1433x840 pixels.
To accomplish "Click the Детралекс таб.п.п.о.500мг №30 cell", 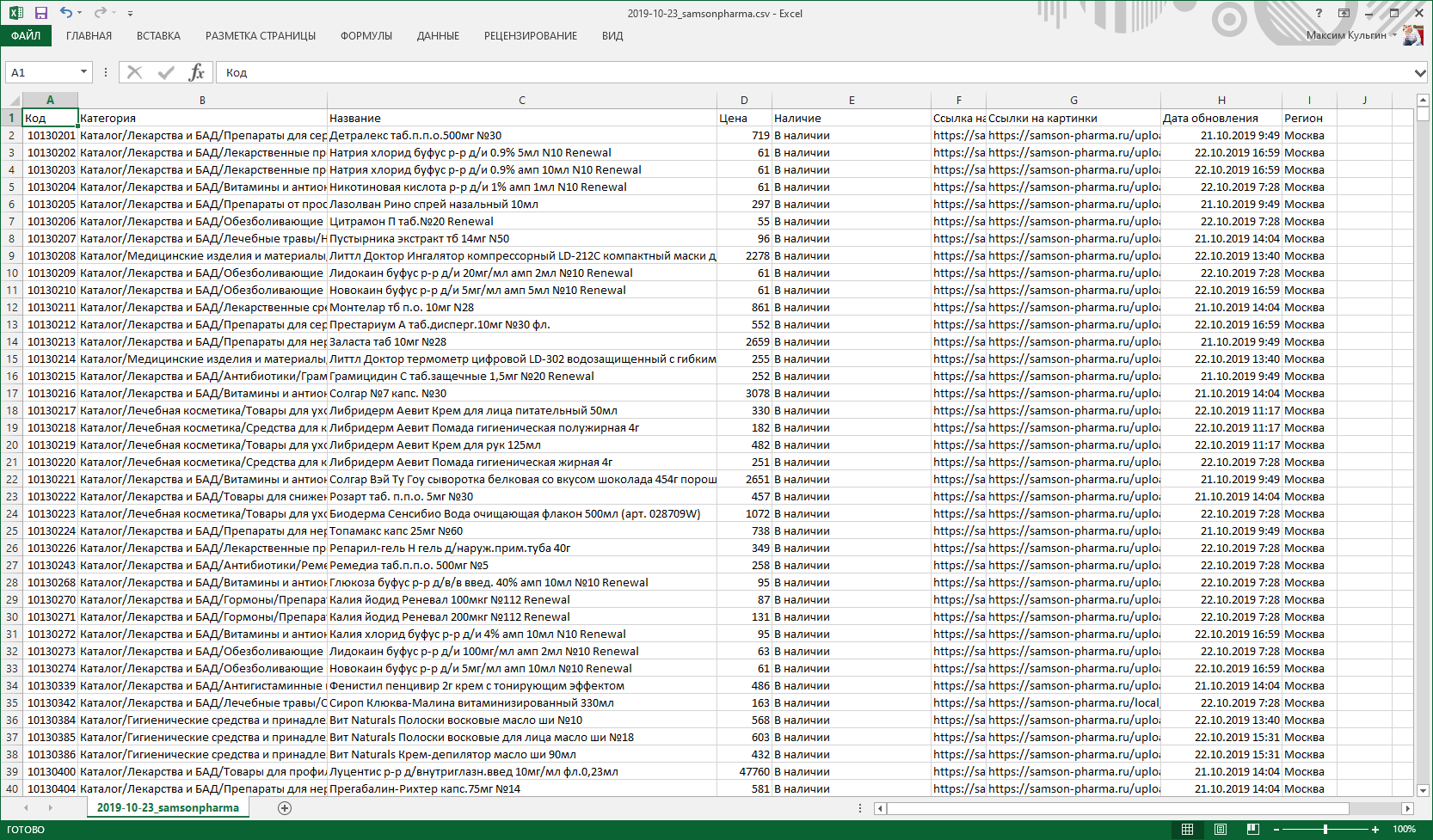I will point(522,135).
